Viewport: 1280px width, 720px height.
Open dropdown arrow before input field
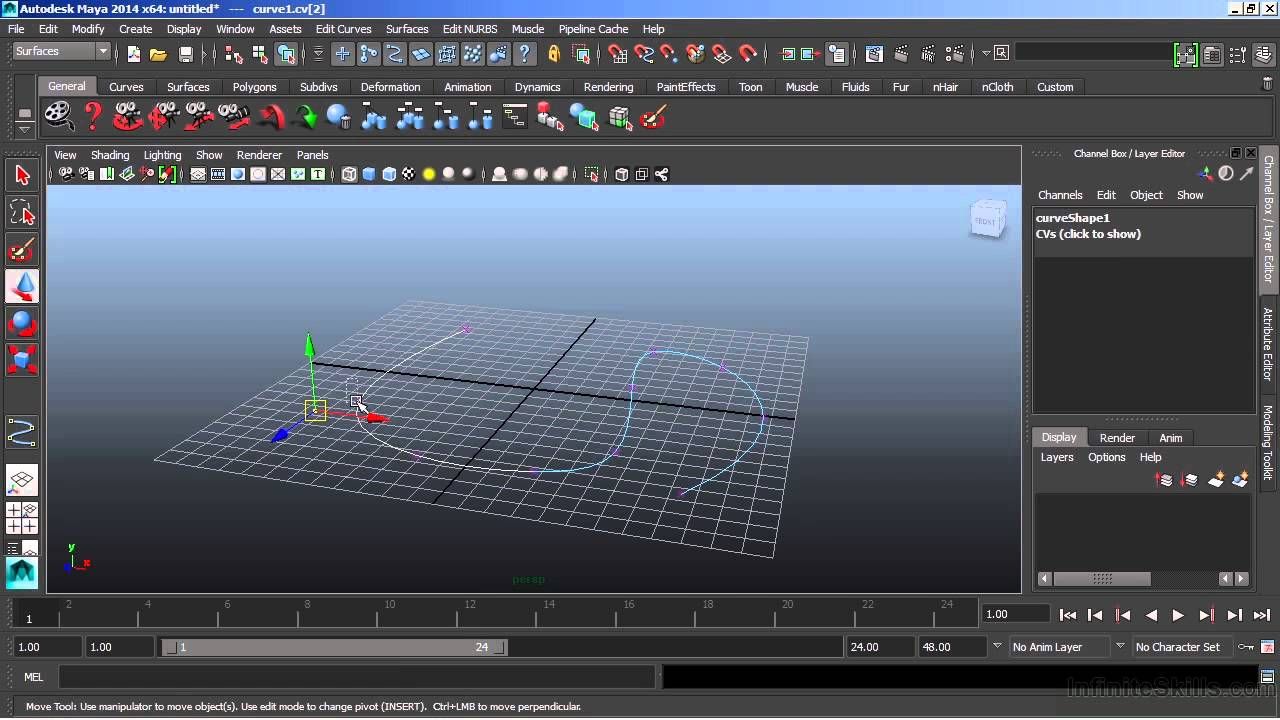pos(986,53)
